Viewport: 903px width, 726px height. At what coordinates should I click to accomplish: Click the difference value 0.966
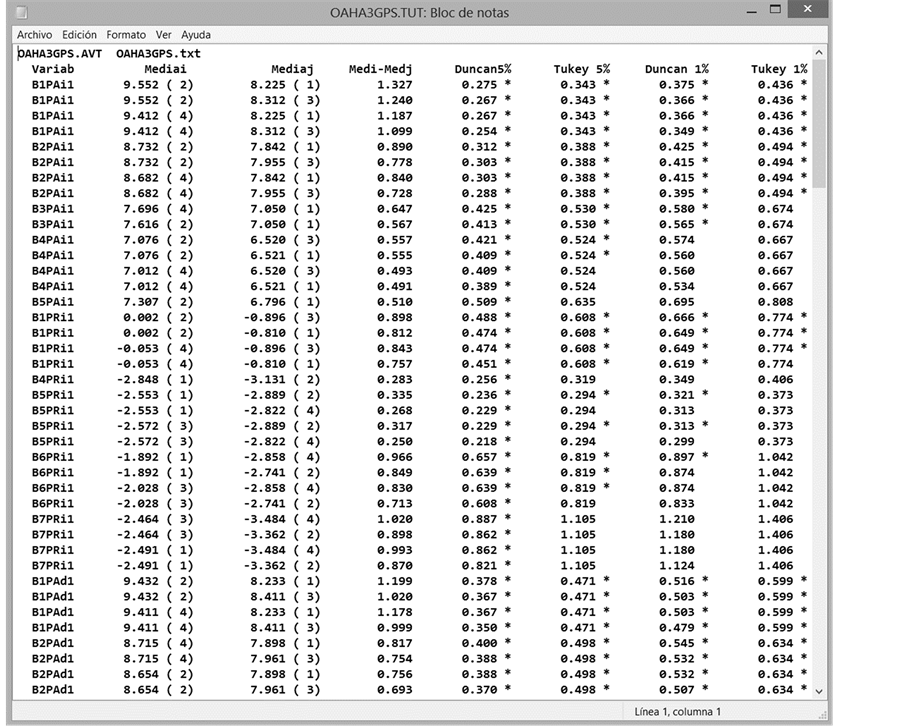[x=395, y=458]
